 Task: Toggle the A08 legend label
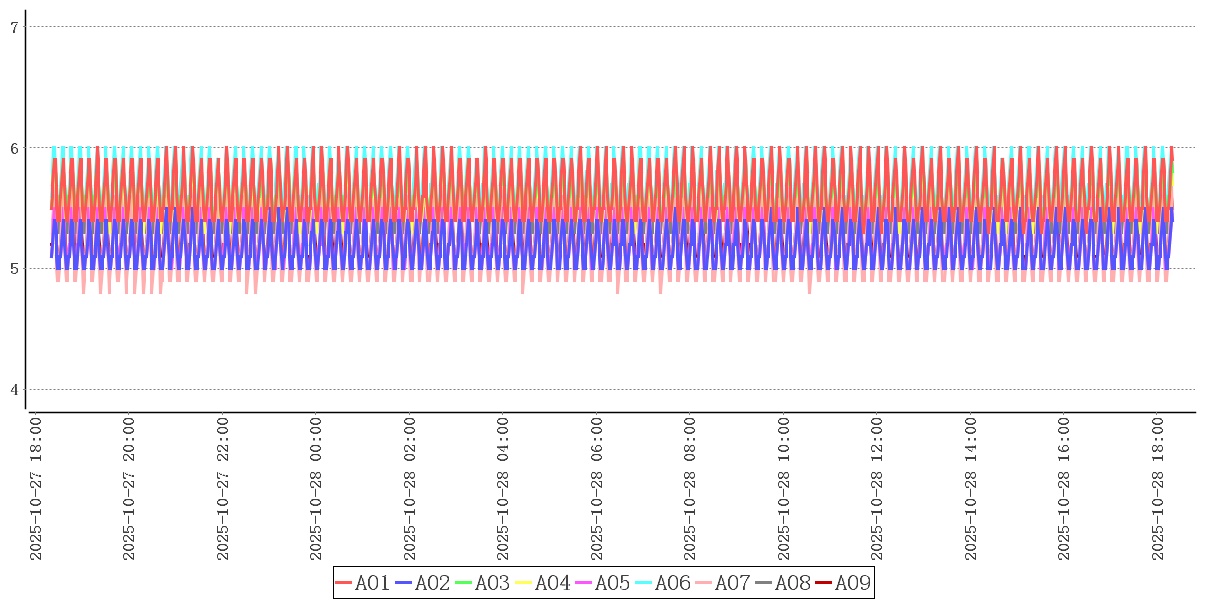(x=792, y=583)
